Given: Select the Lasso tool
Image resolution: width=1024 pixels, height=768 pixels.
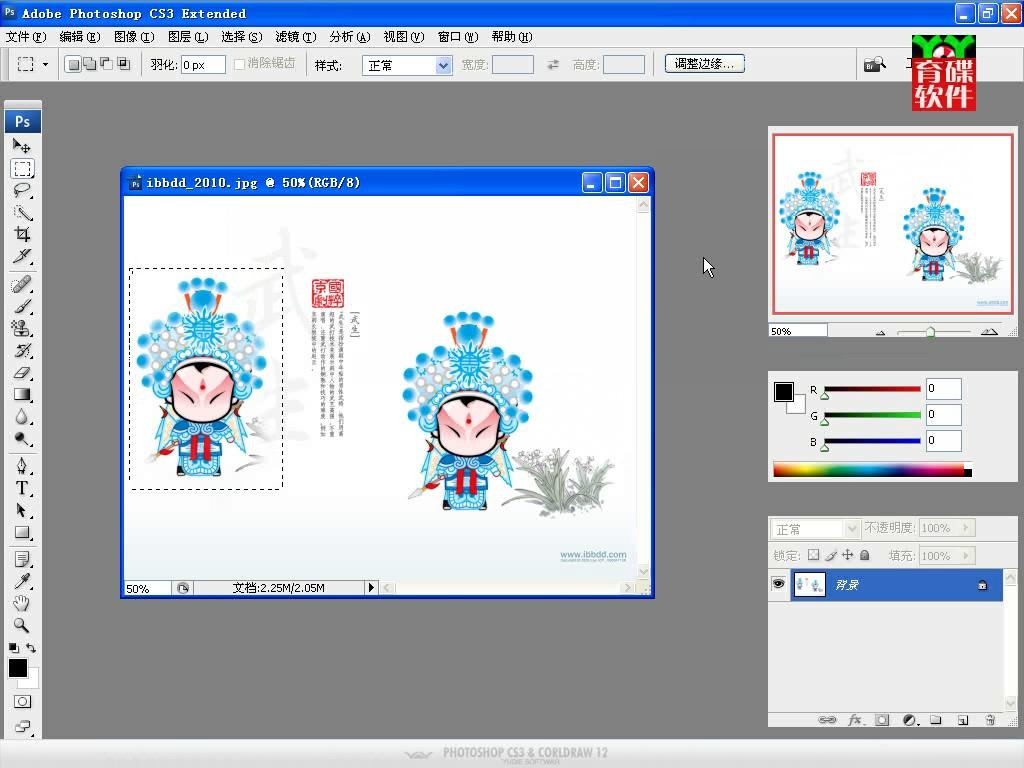Looking at the screenshot, I should click(x=22, y=191).
